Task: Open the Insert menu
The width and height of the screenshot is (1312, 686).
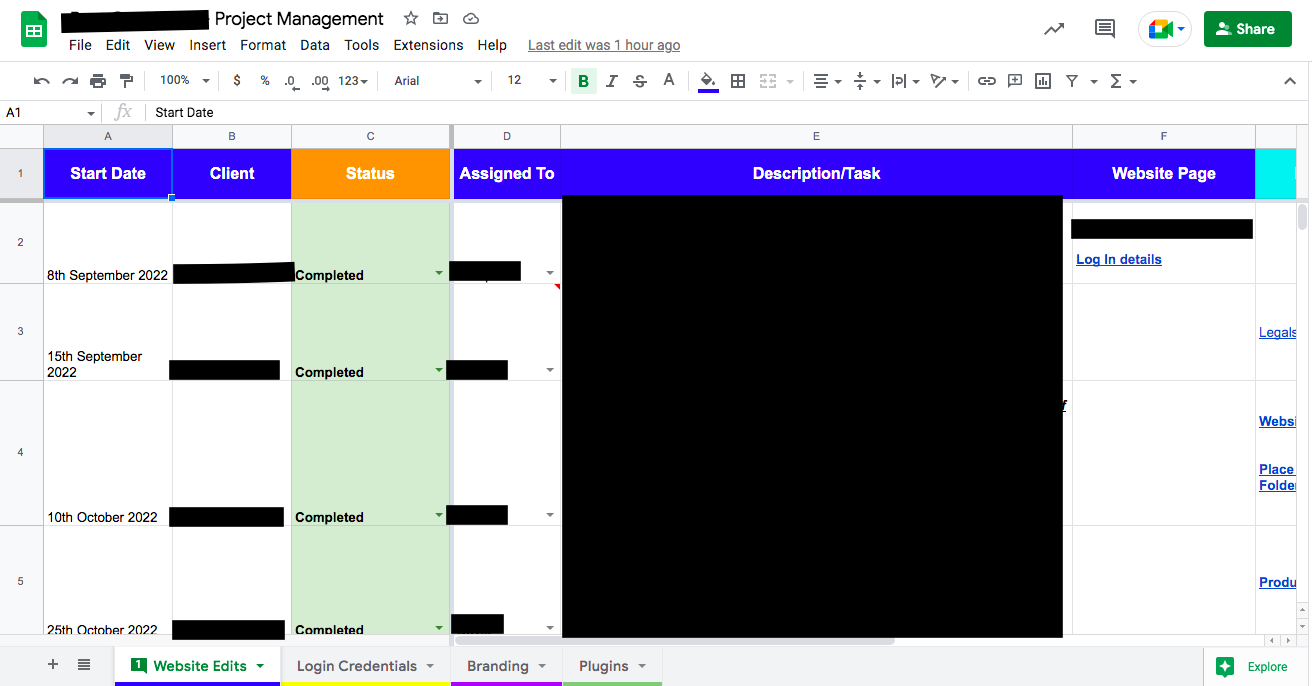Action: point(208,45)
